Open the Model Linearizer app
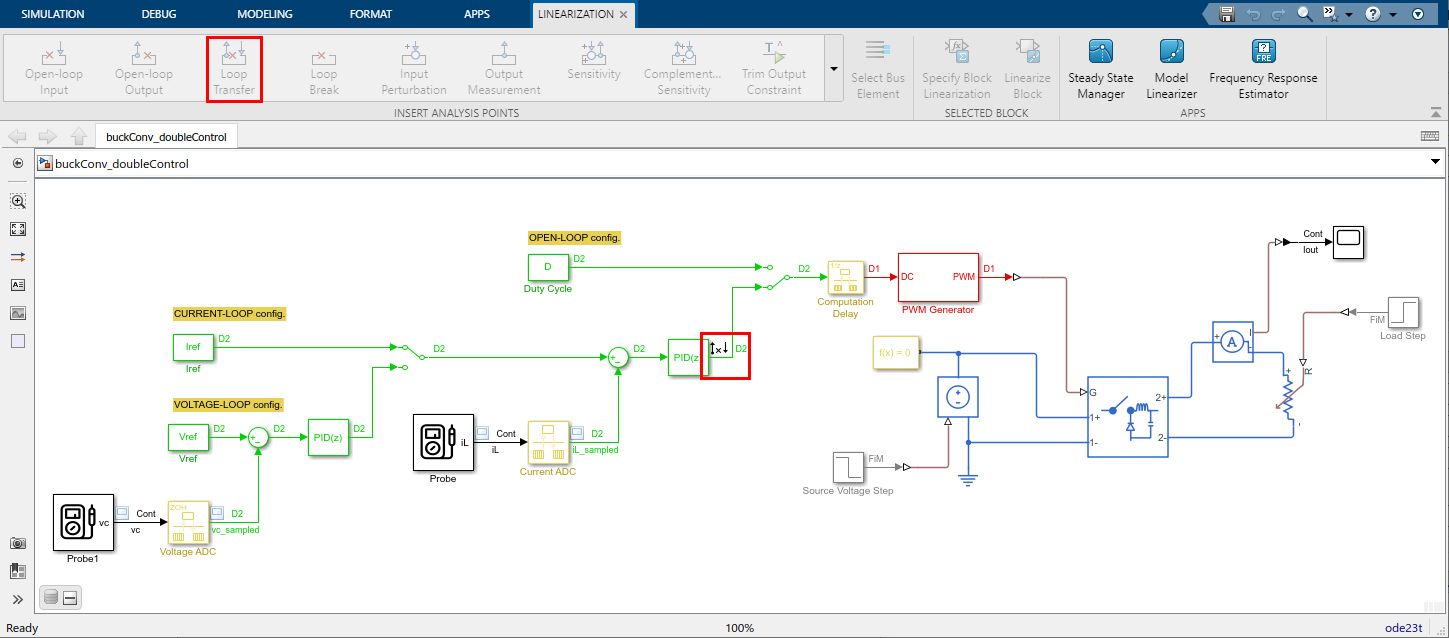 [1170, 67]
